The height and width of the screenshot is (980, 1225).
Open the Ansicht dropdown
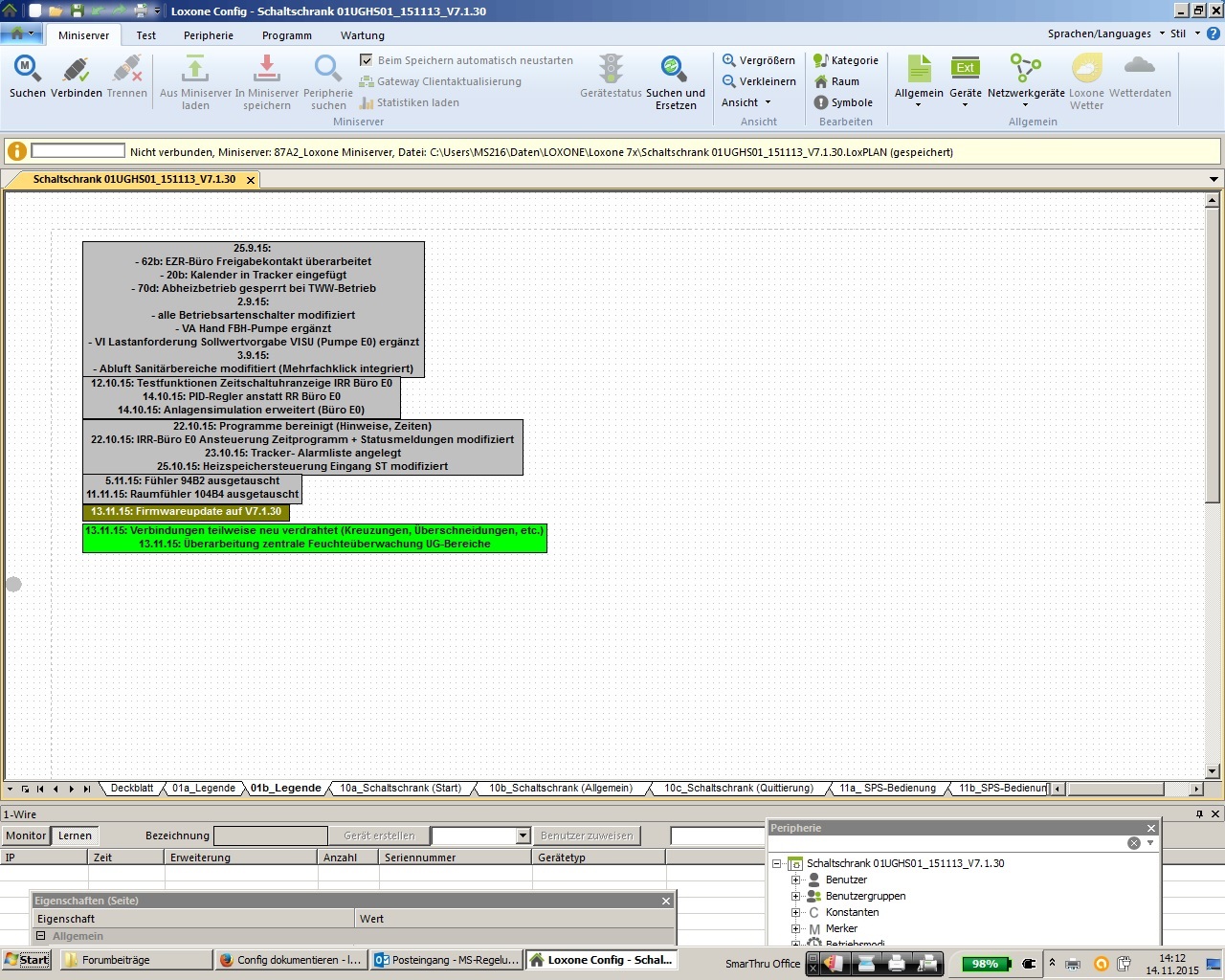click(746, 102)
